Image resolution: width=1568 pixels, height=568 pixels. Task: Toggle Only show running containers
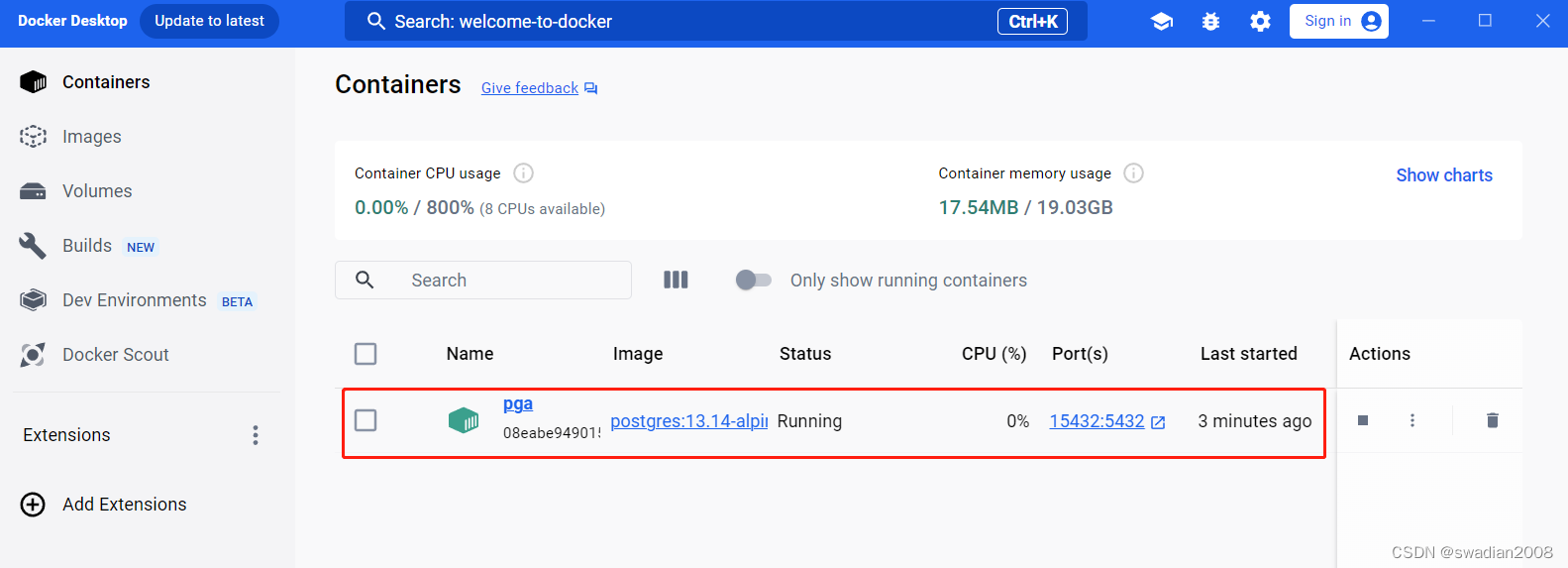tap(753, 281)
